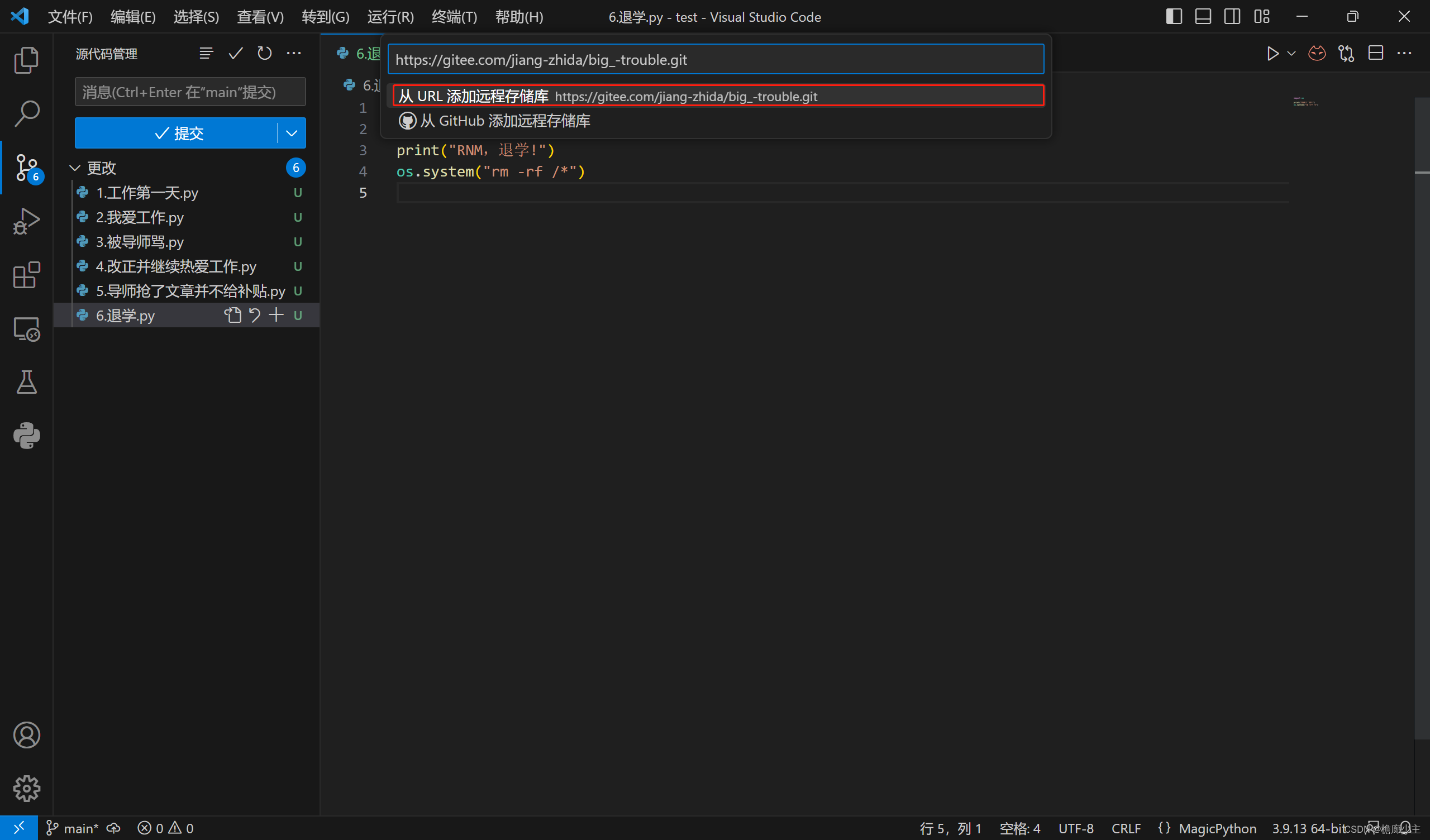Open the Extensions view icon

coord(26,275)
